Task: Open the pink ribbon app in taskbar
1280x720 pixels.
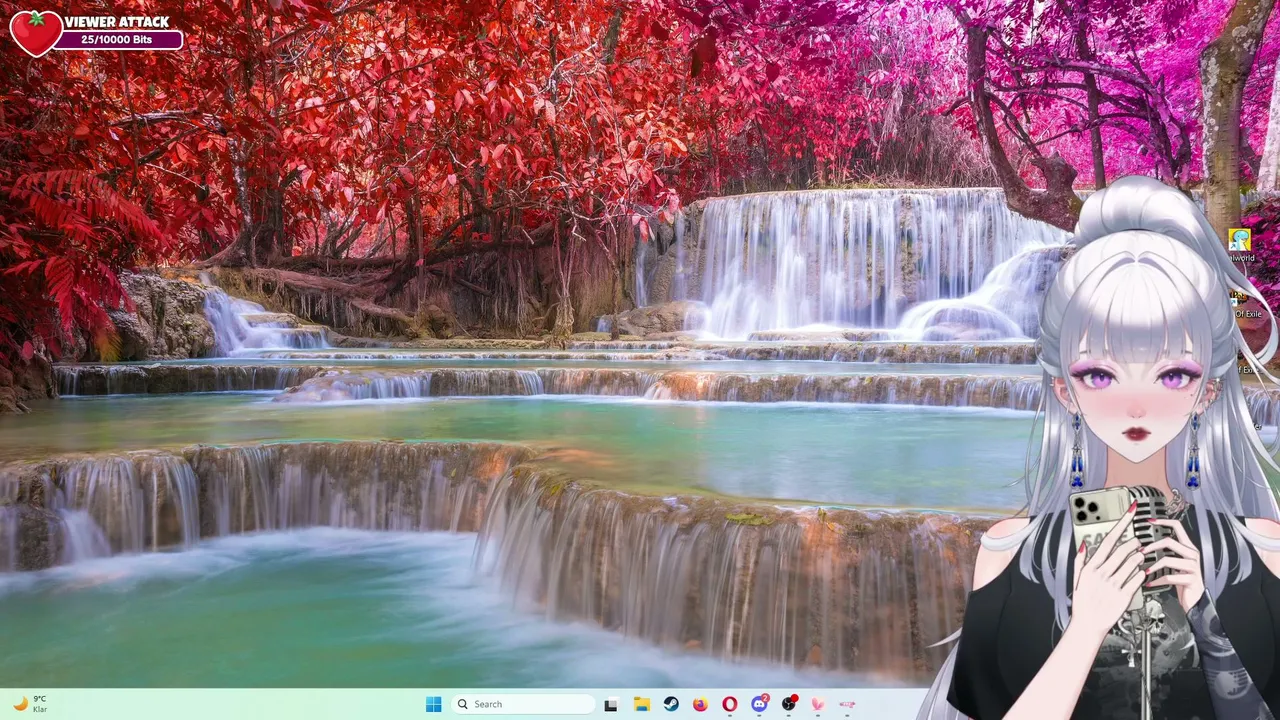Action: (847, 704)
